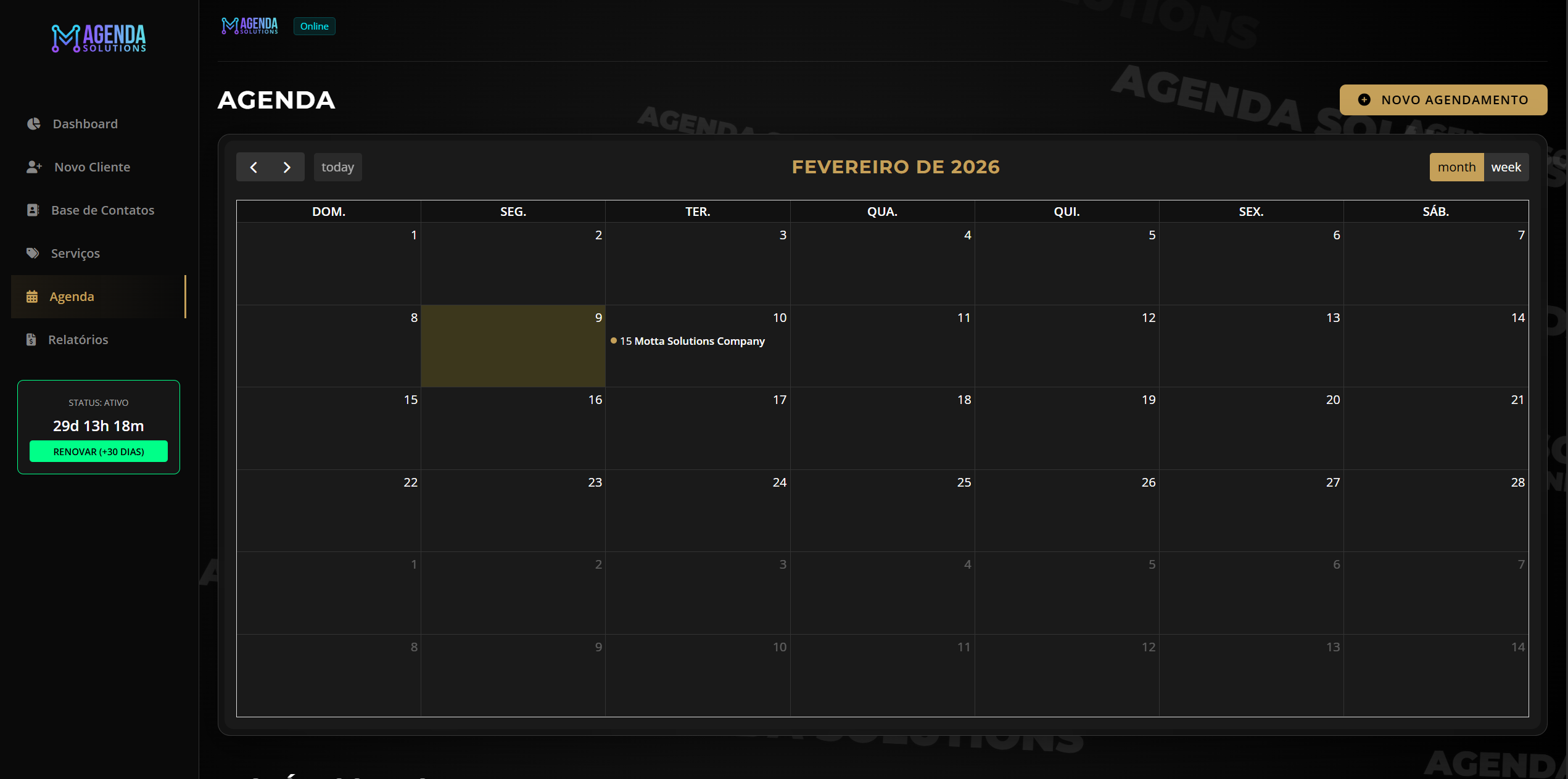Go to previous month with left chevron
This screenshot has width=1568, height=779.
coord(254,167)
